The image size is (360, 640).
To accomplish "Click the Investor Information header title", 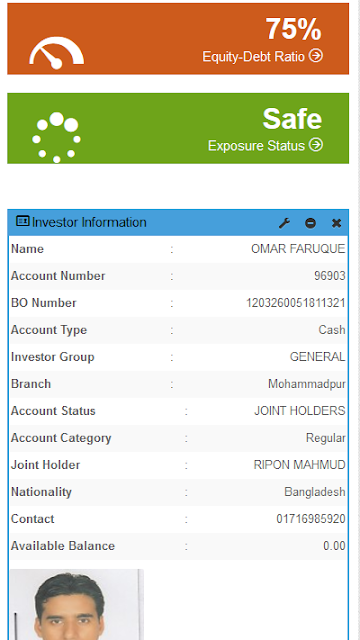I will (89, 222).
